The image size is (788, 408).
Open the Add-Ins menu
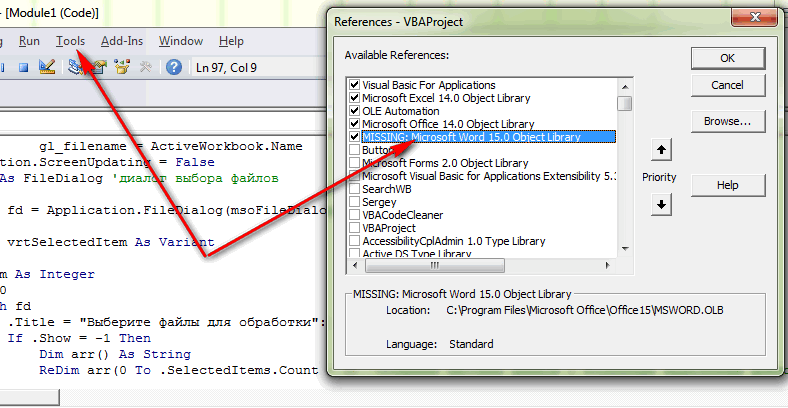122,41
